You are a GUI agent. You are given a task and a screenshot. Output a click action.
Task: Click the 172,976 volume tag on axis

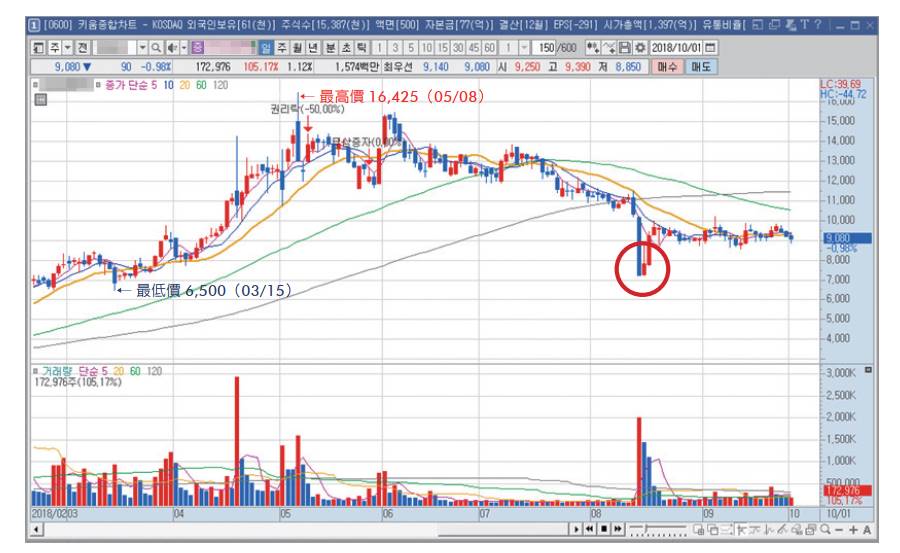(x=848, y=491)
